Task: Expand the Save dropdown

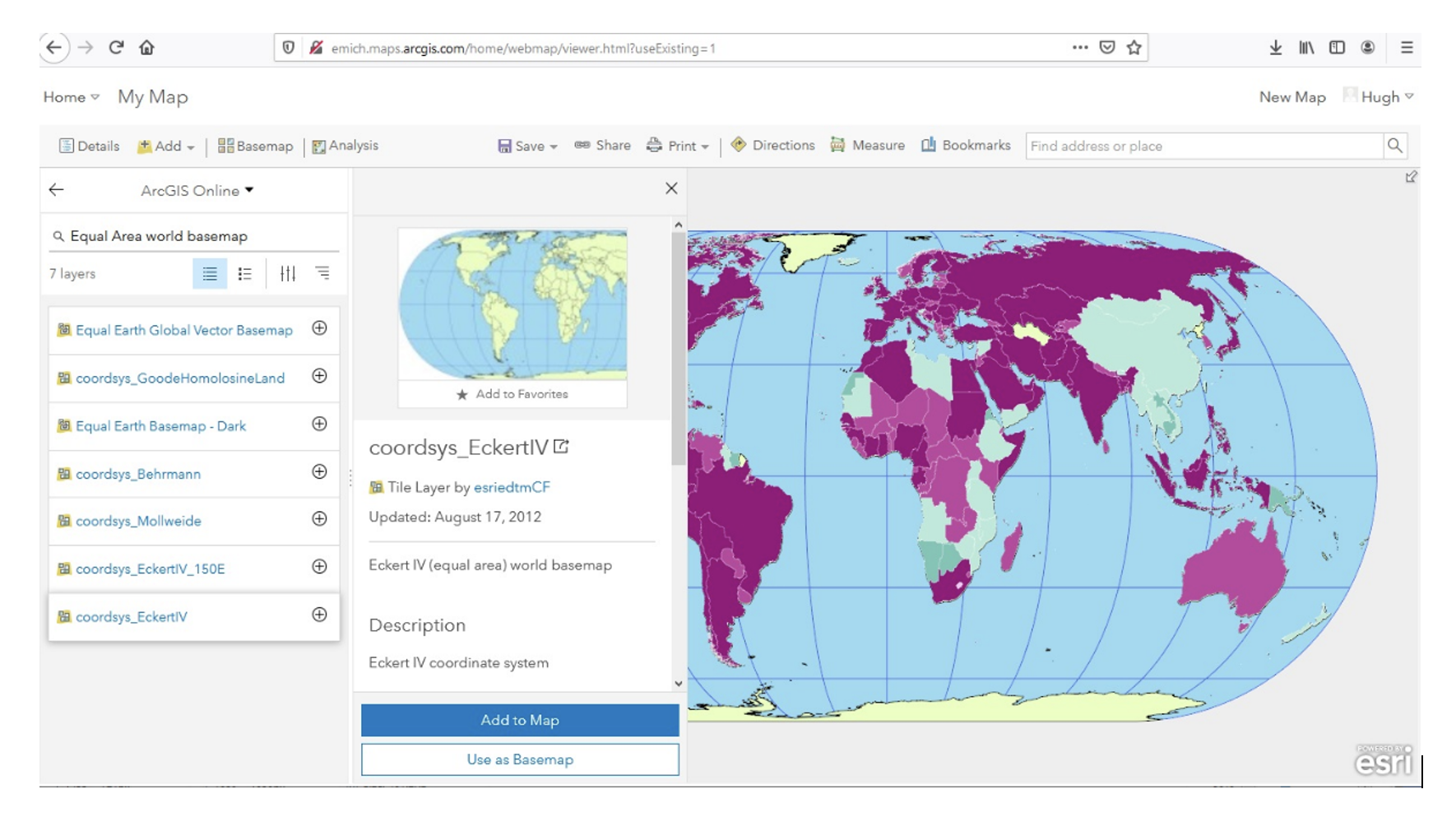Action: [527, 146]
